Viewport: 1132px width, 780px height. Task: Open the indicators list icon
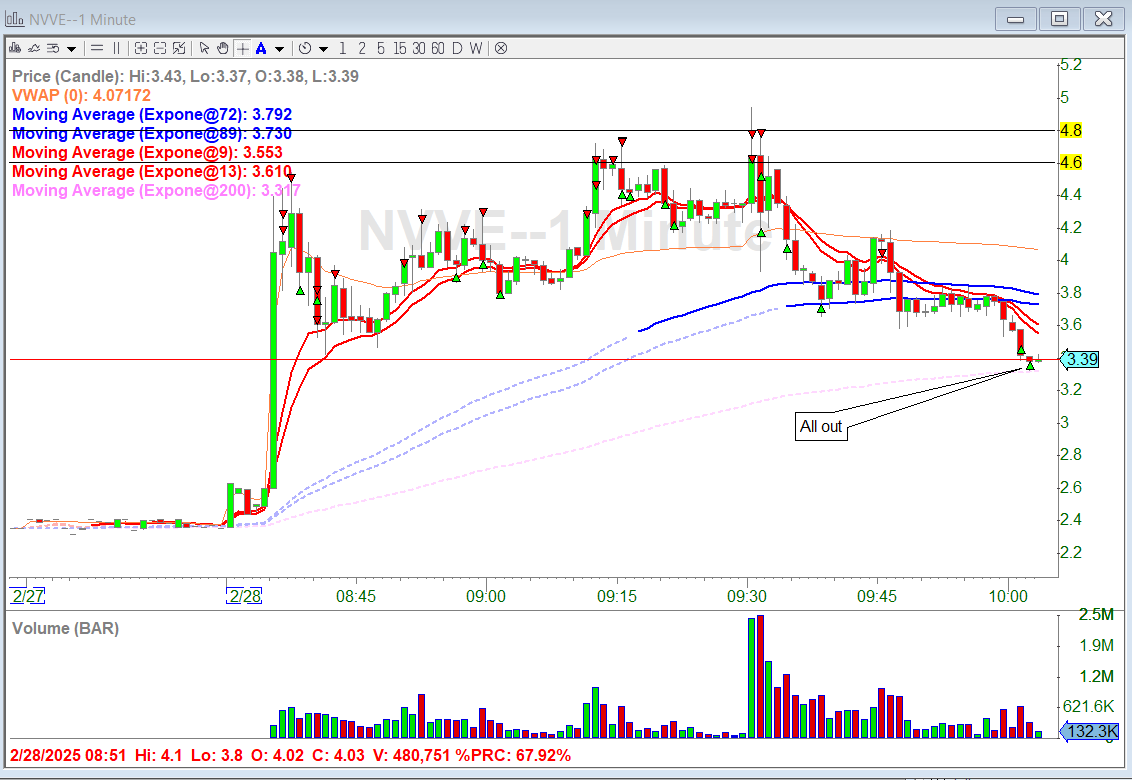click(53, 48)
